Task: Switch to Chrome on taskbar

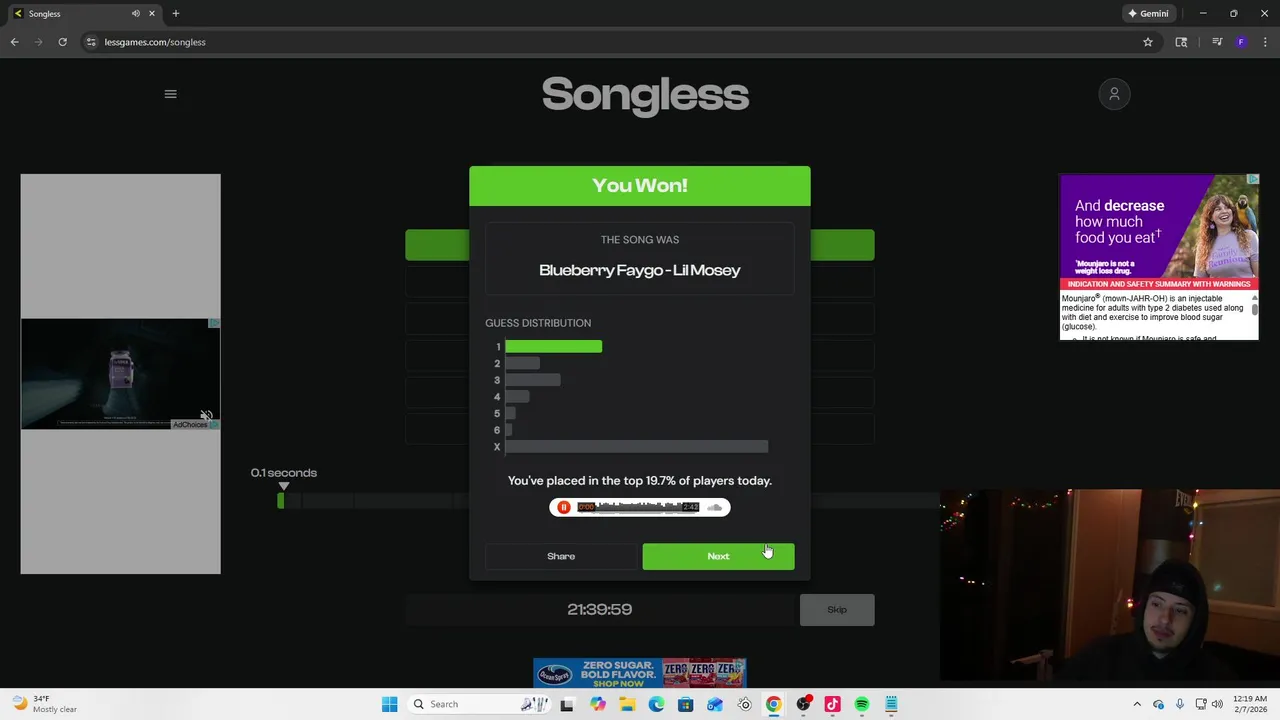Action: pyautogui.click(x=773, y=704)
